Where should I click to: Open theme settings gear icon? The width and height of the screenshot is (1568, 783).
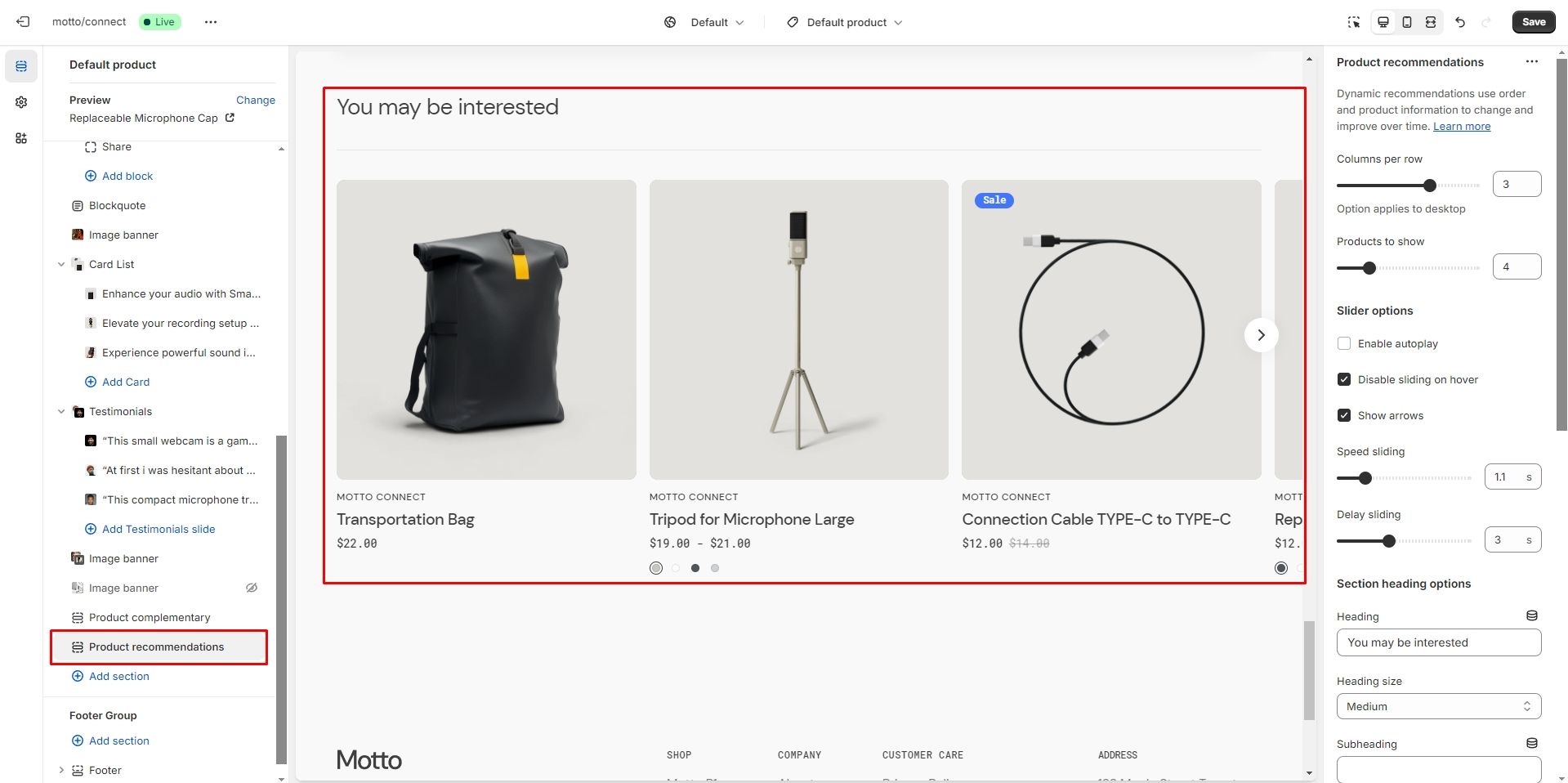point(21,102)
